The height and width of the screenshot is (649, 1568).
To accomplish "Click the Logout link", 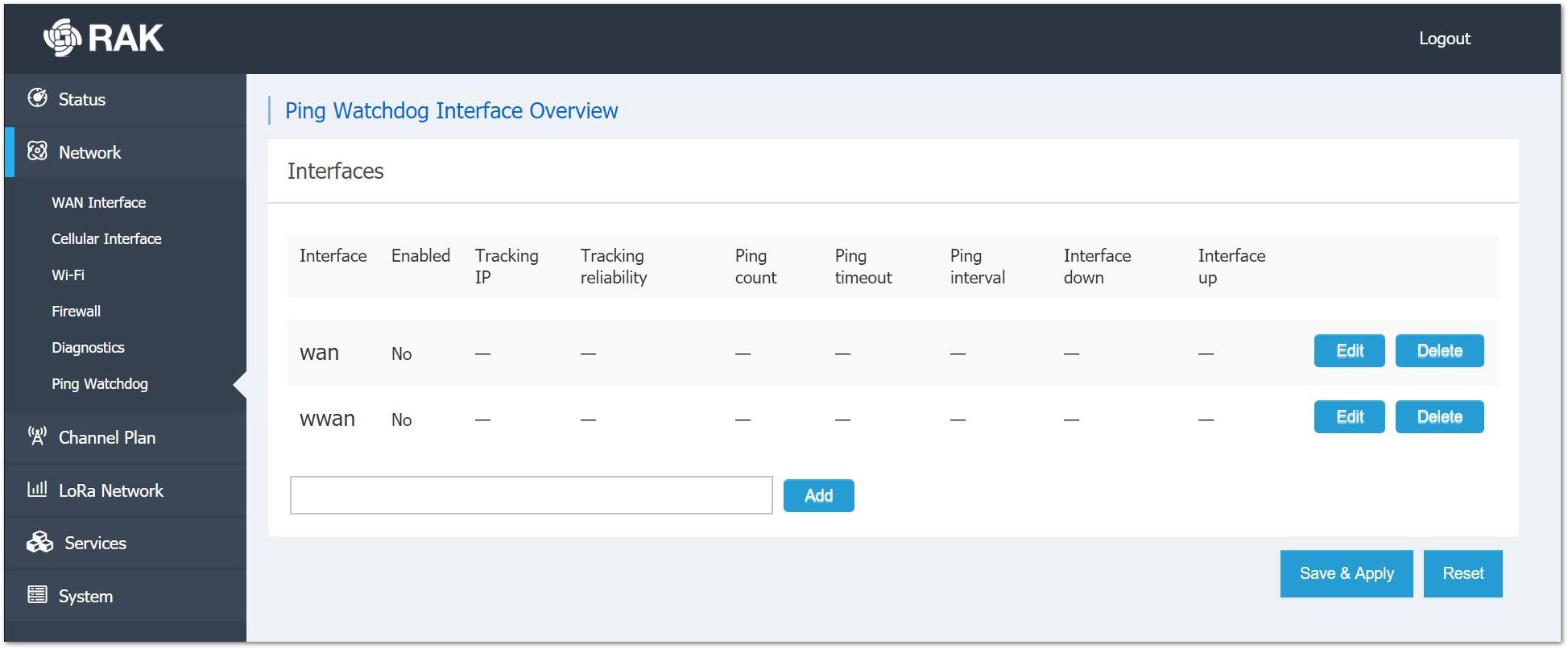I will [1444, 38].
